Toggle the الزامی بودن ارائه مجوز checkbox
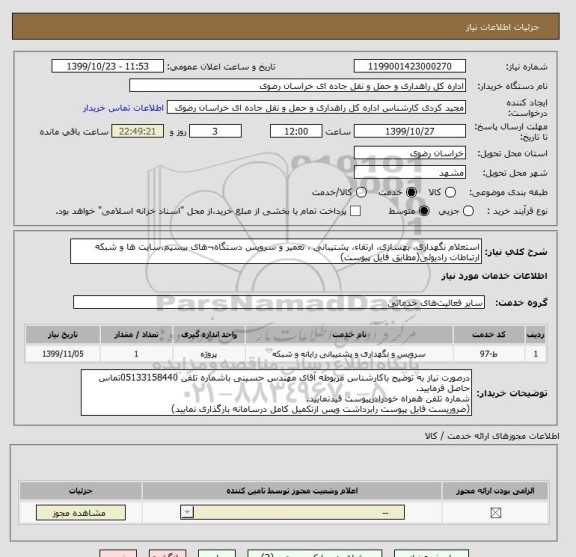This screenshot has width=576, height=557. [x=496, y=513]
